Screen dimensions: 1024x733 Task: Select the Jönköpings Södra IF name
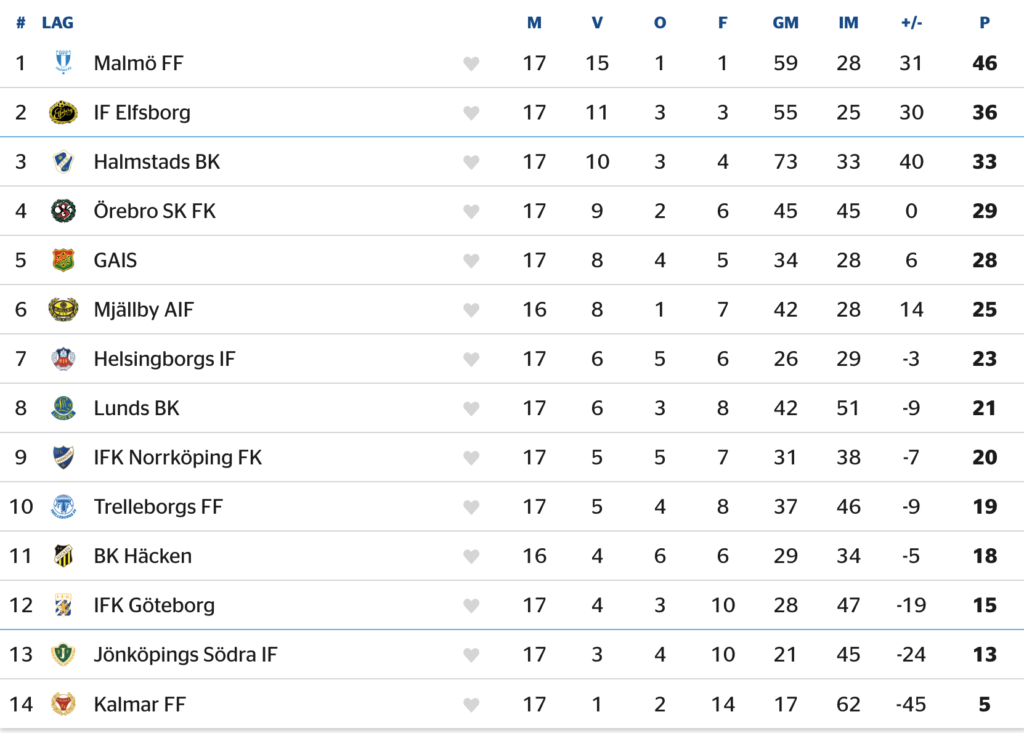tap(185, 654)
